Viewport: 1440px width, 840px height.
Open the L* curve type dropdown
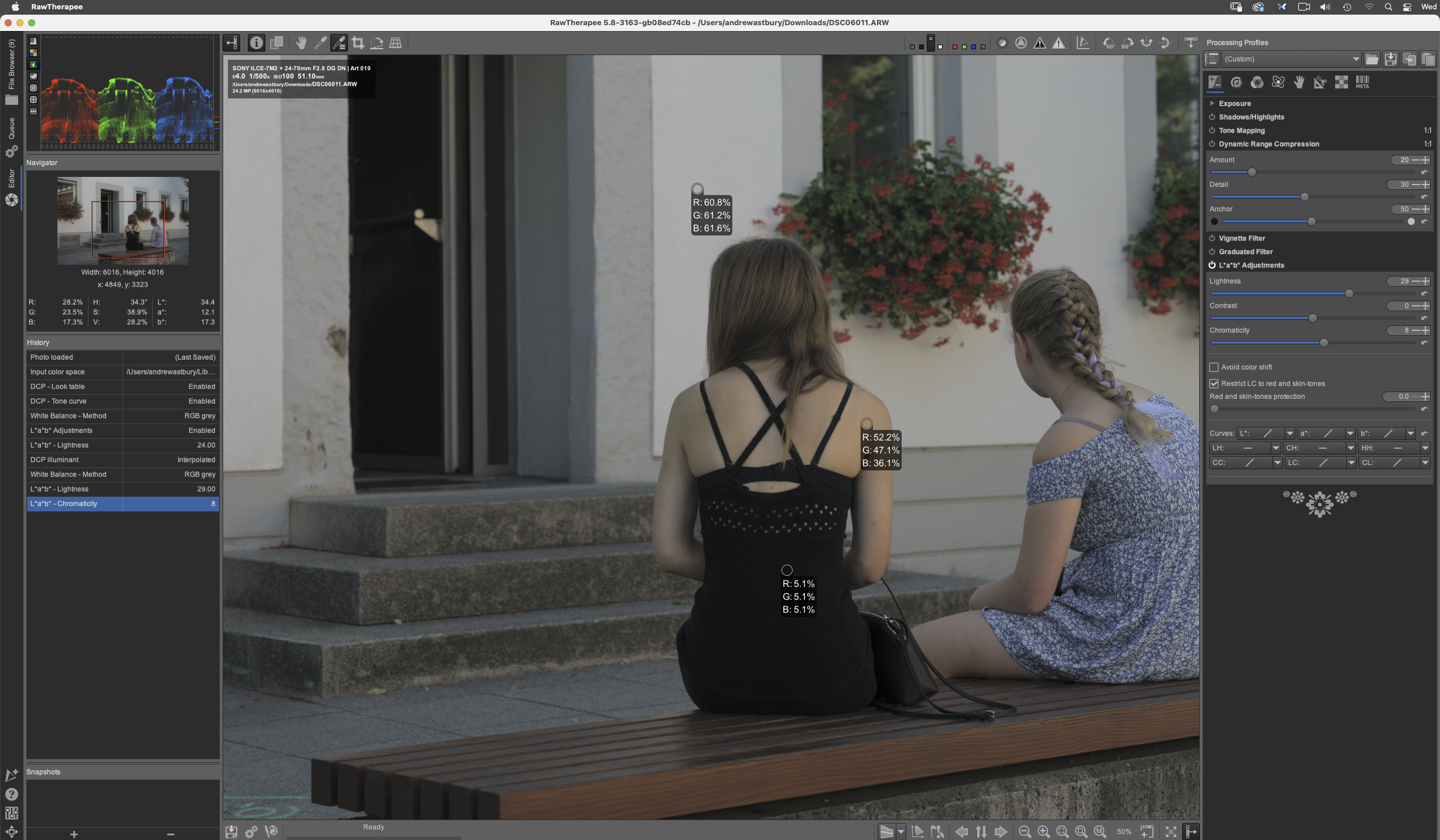tap(1289, 433)
